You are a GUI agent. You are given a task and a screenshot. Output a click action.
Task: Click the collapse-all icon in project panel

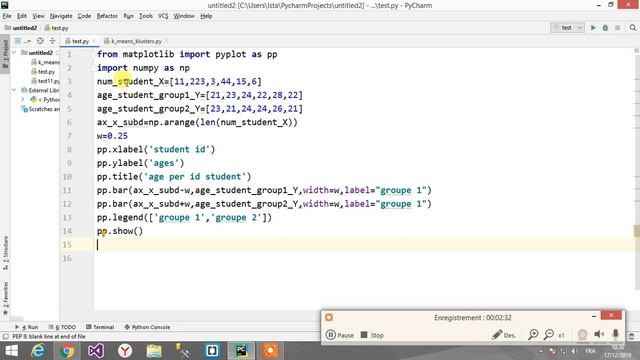[52, 41]
